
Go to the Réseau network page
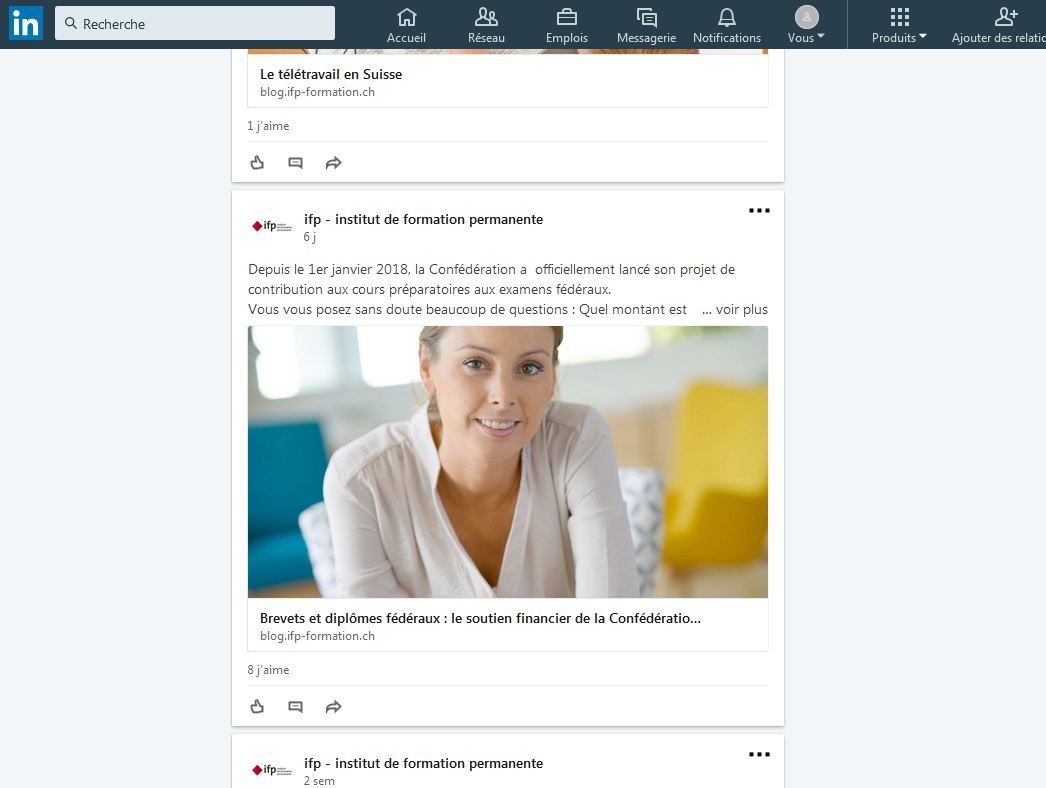(x=486, y=25)
